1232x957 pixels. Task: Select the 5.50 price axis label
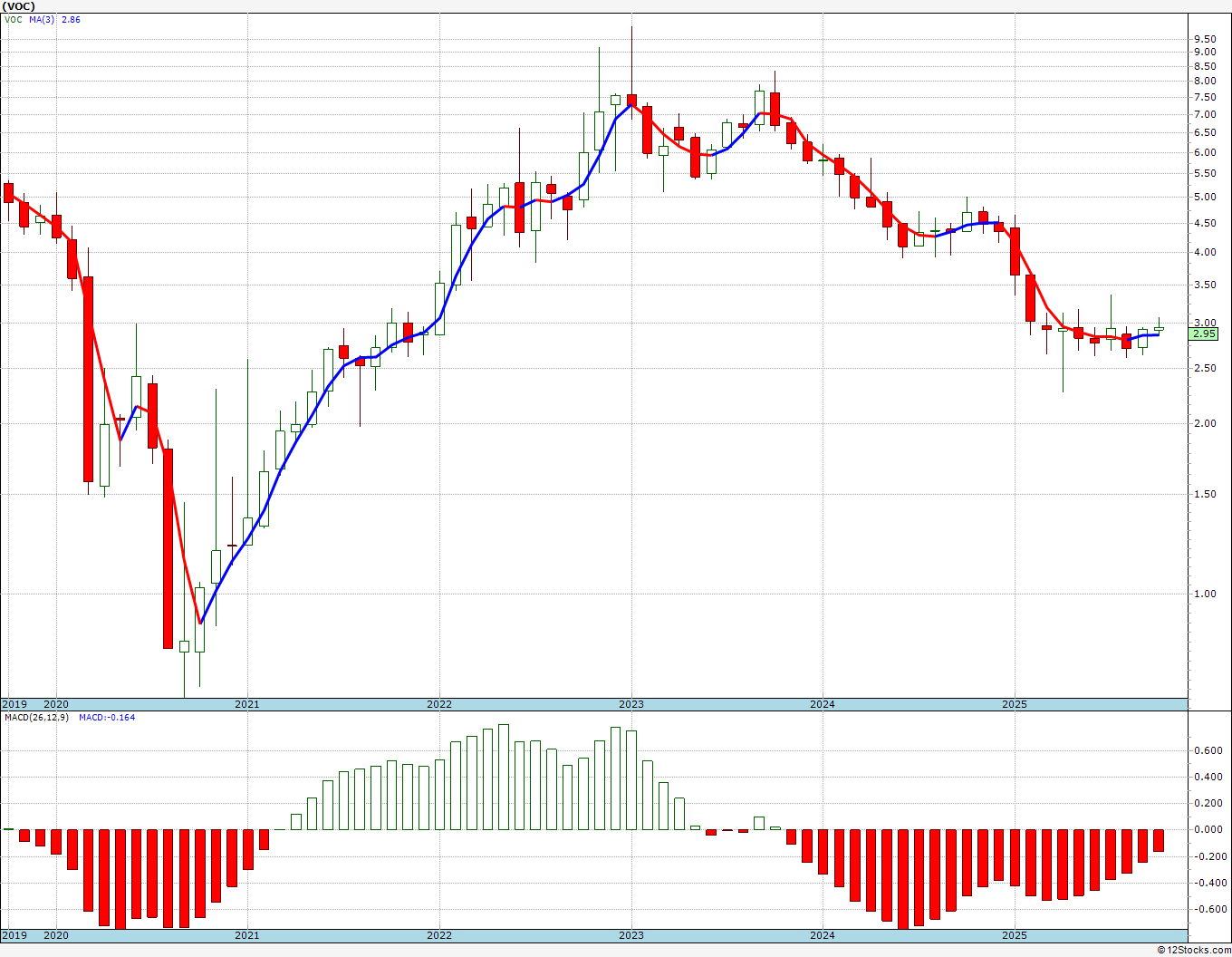click(1205, 173)
